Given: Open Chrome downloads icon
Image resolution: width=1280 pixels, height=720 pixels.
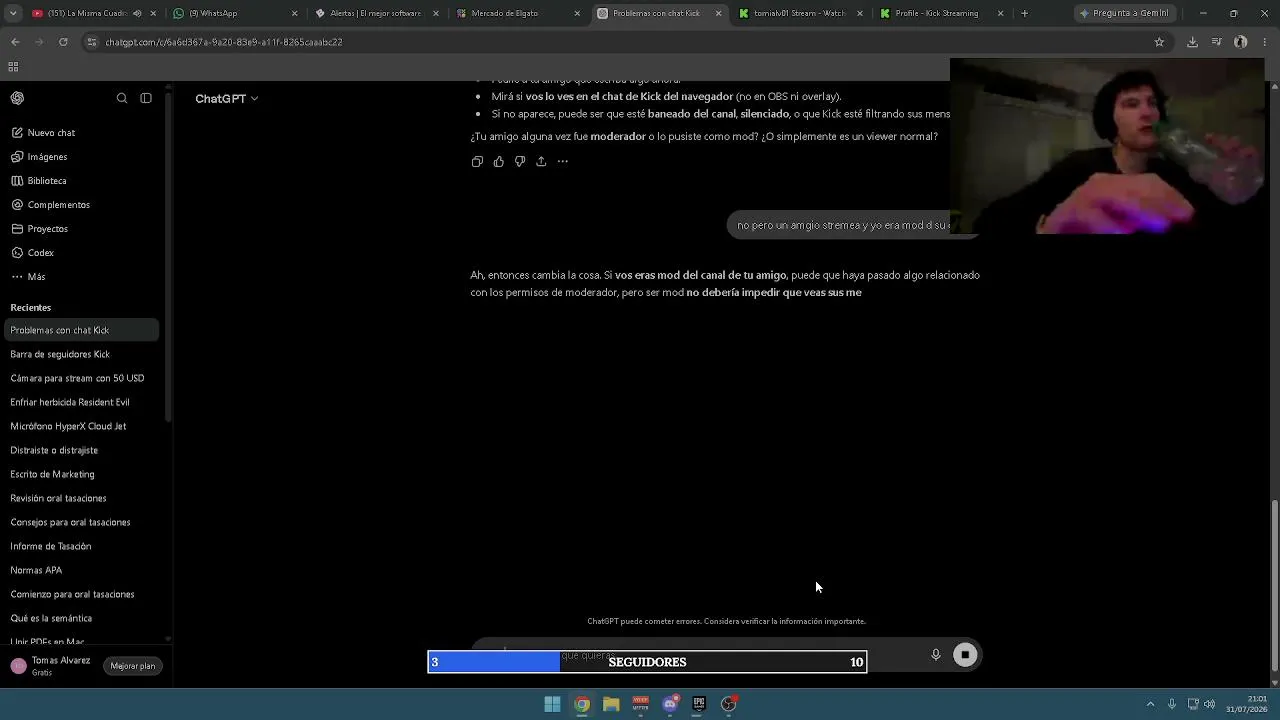Looking at the screenshot, I should [x=1192, y=42].
